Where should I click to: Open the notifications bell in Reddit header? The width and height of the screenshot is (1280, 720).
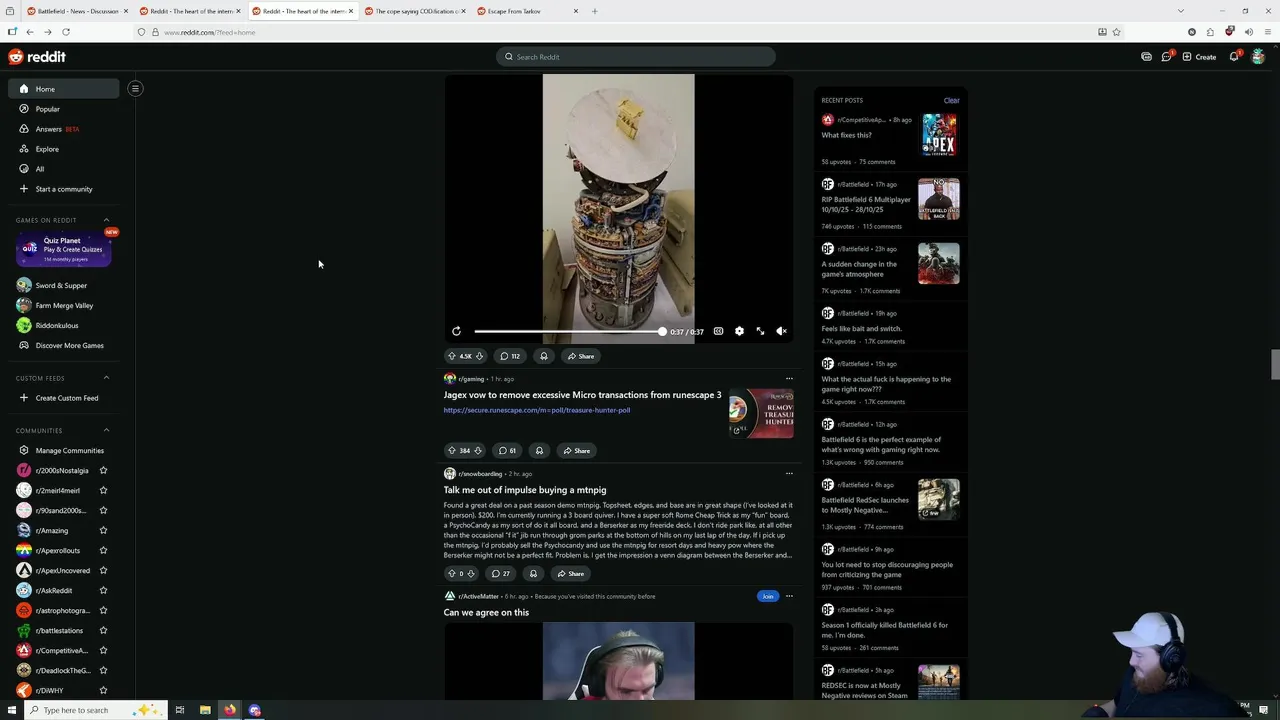(x=1234, y=57)
